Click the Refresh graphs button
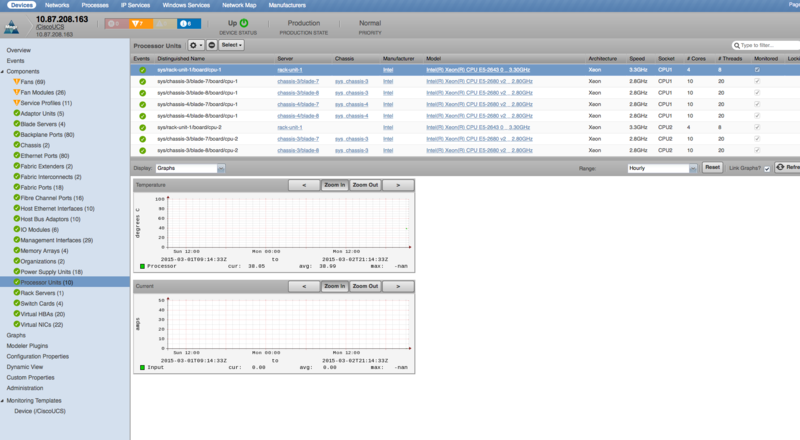 [x=788, y=167]
